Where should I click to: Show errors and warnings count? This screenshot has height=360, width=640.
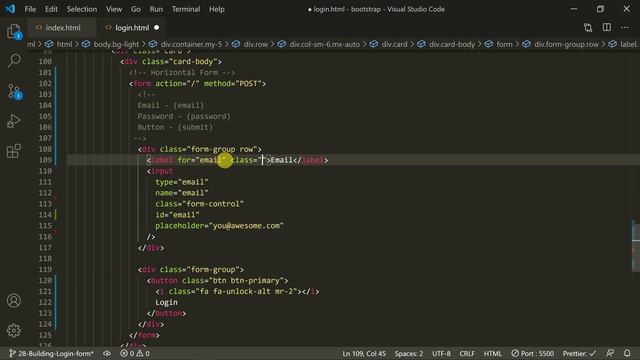135,353
